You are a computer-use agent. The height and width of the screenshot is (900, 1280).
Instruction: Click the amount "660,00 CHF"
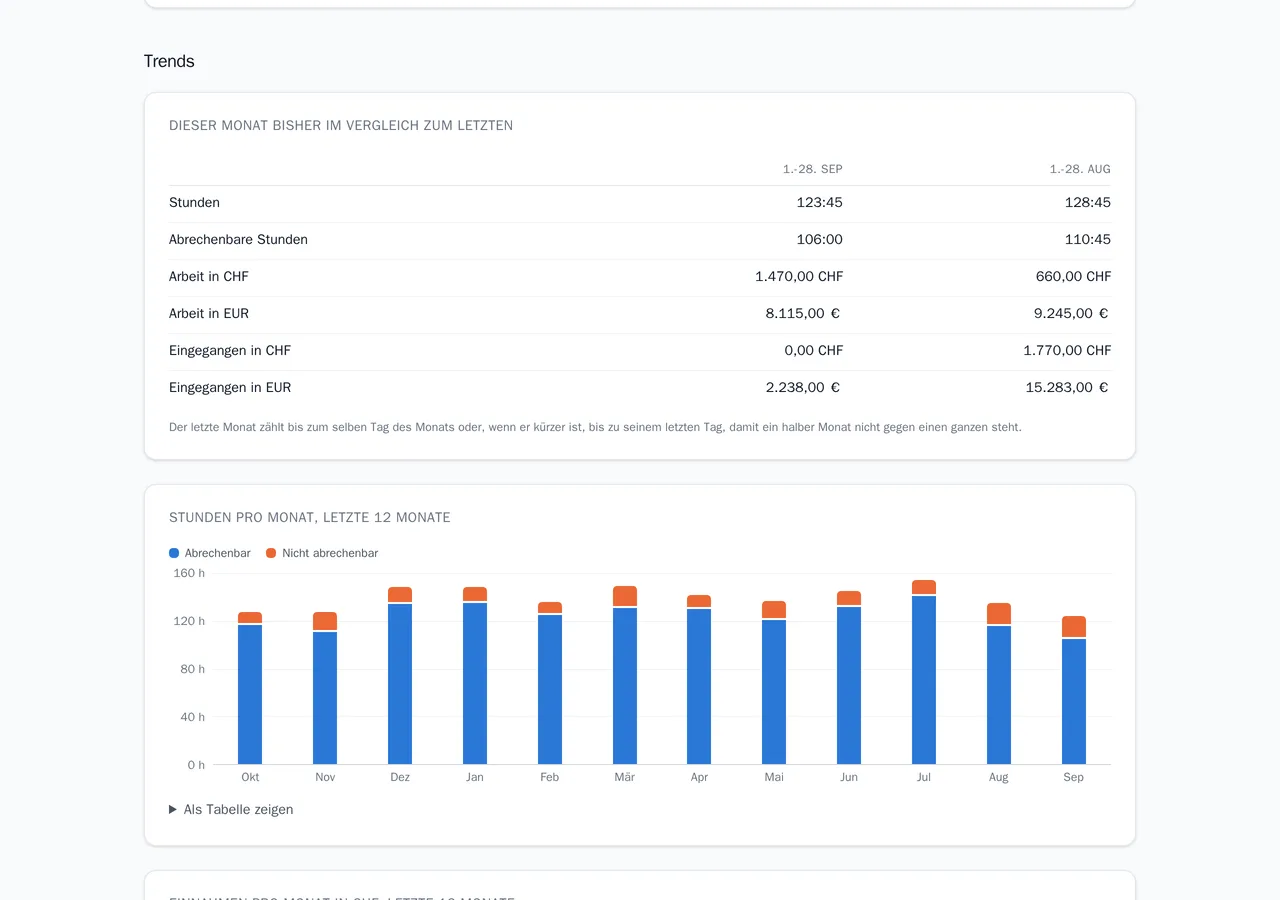pyautogui.click(x=1073, y=277)
